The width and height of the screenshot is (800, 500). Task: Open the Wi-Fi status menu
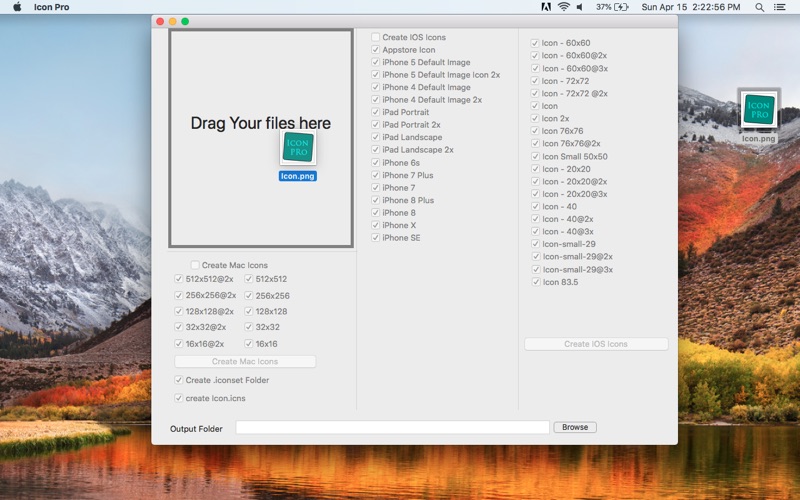pyautogui.click(x=563, y=7)
